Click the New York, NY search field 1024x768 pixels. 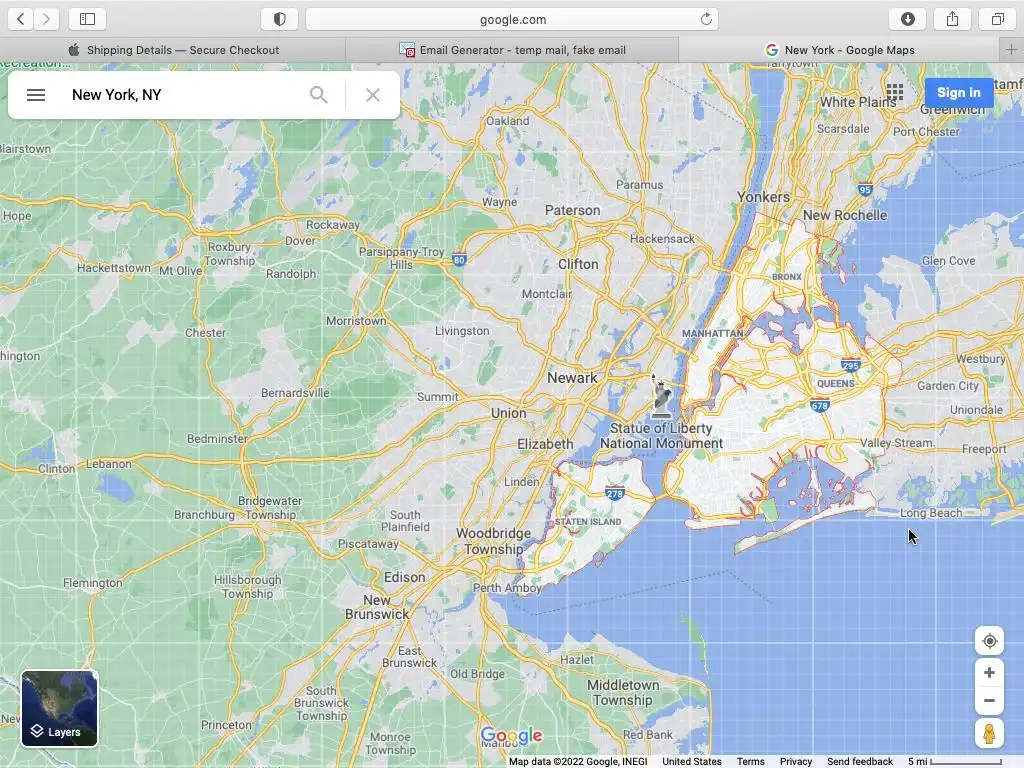tap(183, 95)
